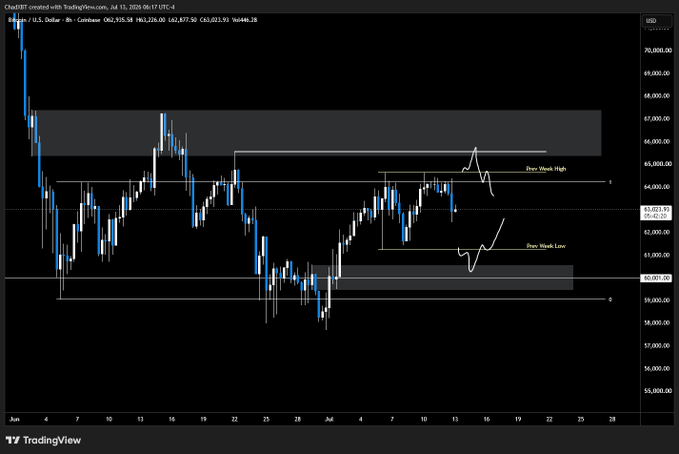The image size is (679, 454).
Task: Click the Fib level '1' label
Action: [610, 182]
